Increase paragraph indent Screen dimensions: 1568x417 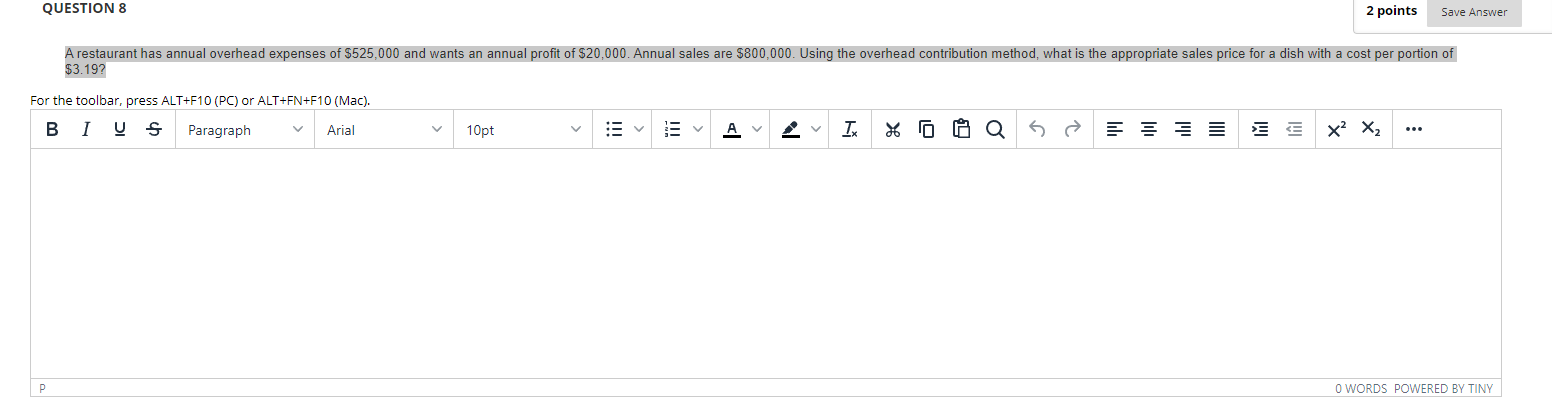tap(1260, 130)
